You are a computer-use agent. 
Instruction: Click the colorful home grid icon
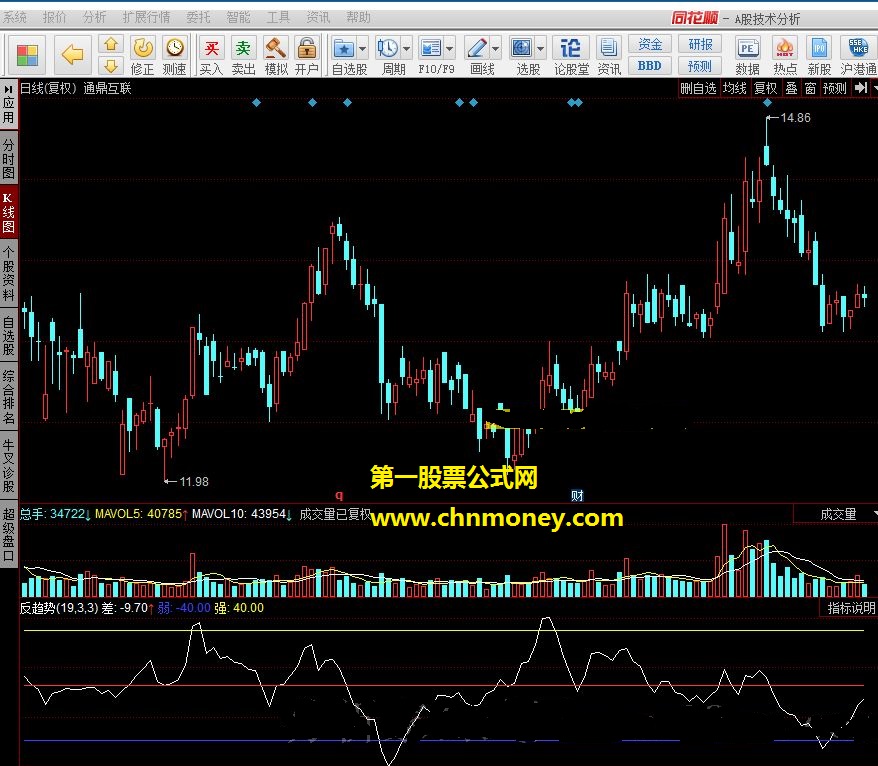27,55
